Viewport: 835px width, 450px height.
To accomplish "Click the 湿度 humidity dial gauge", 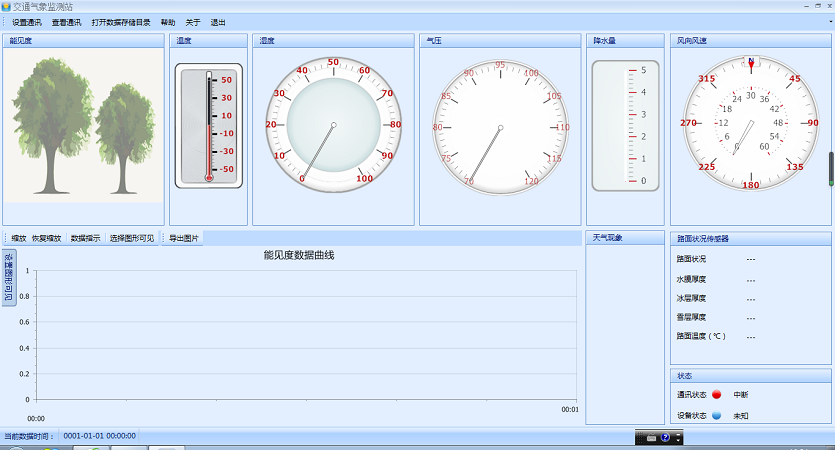I will coord(333,125).
